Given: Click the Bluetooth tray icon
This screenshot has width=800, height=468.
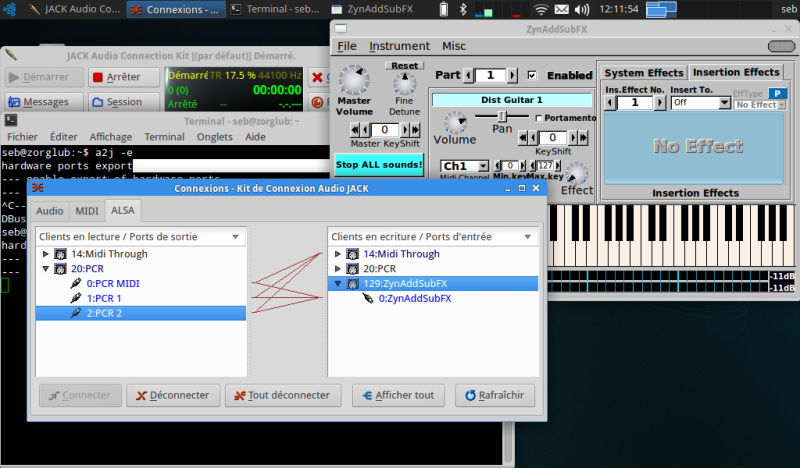Looking at the screenshot, I should pos(463,9).
